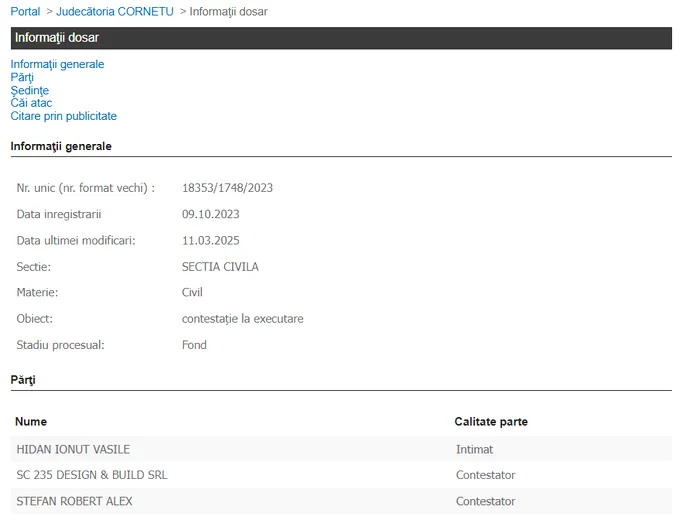700x520 pixels.
Task: Click the bold Informații generale section heading
Action: click(x=61, y=146)
